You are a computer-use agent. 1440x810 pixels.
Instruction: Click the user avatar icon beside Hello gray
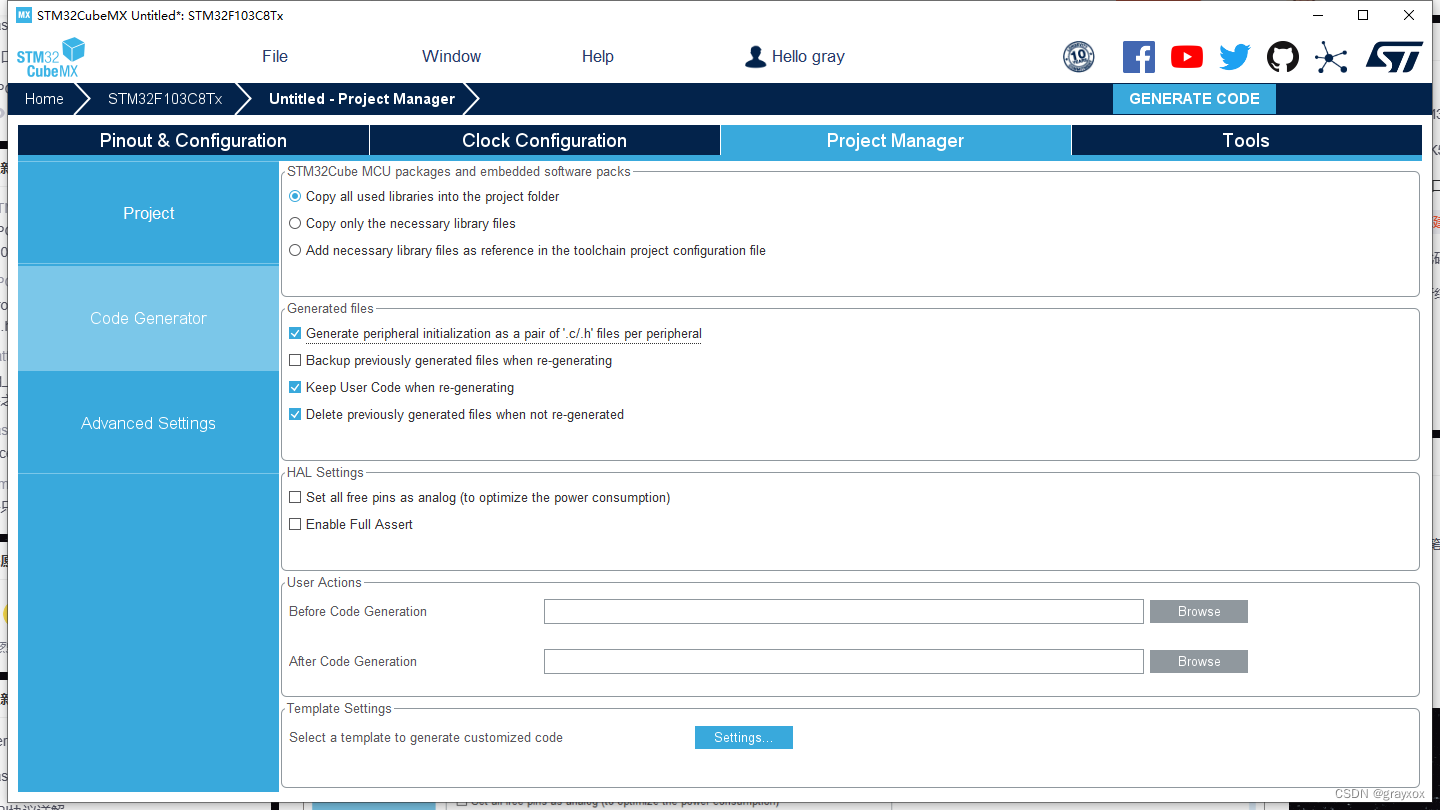click(x=756, y=57)
